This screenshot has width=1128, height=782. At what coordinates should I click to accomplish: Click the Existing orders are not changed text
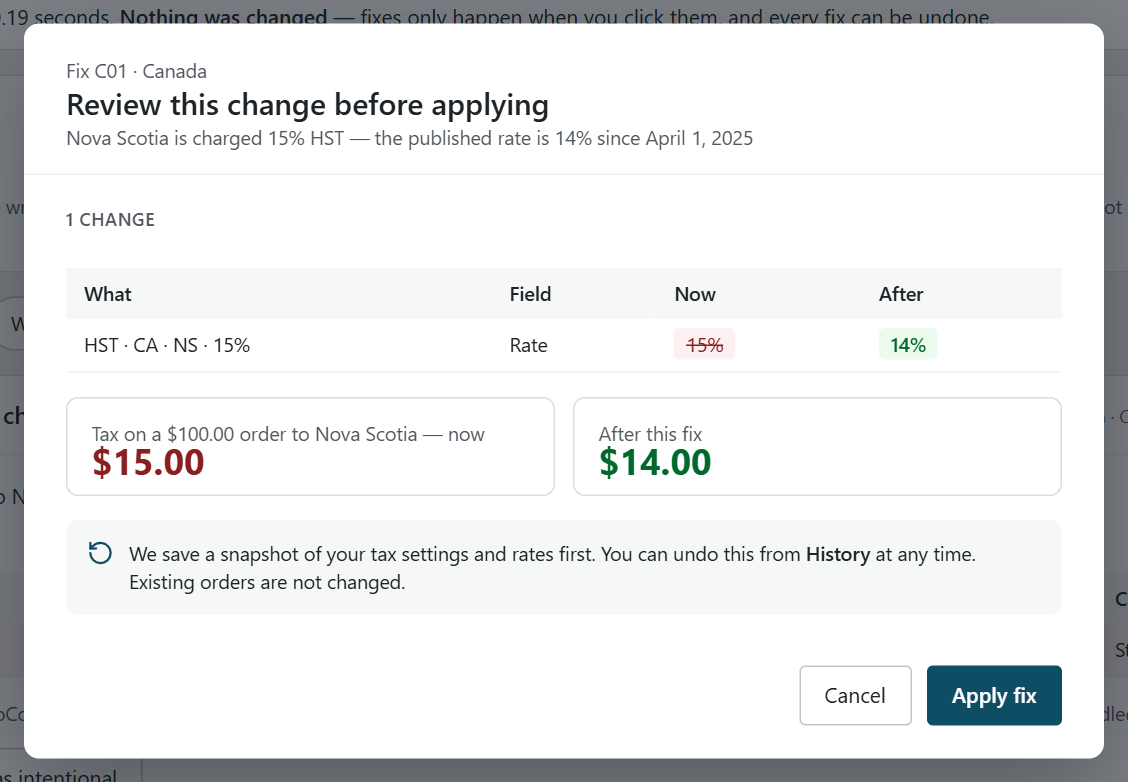tap(267, 582)
